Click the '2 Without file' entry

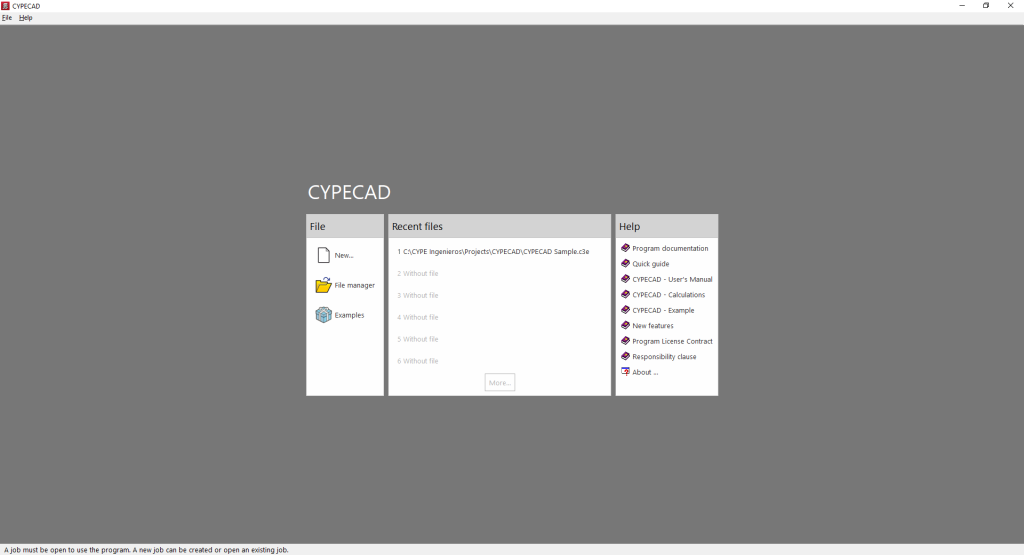[418, 274]
